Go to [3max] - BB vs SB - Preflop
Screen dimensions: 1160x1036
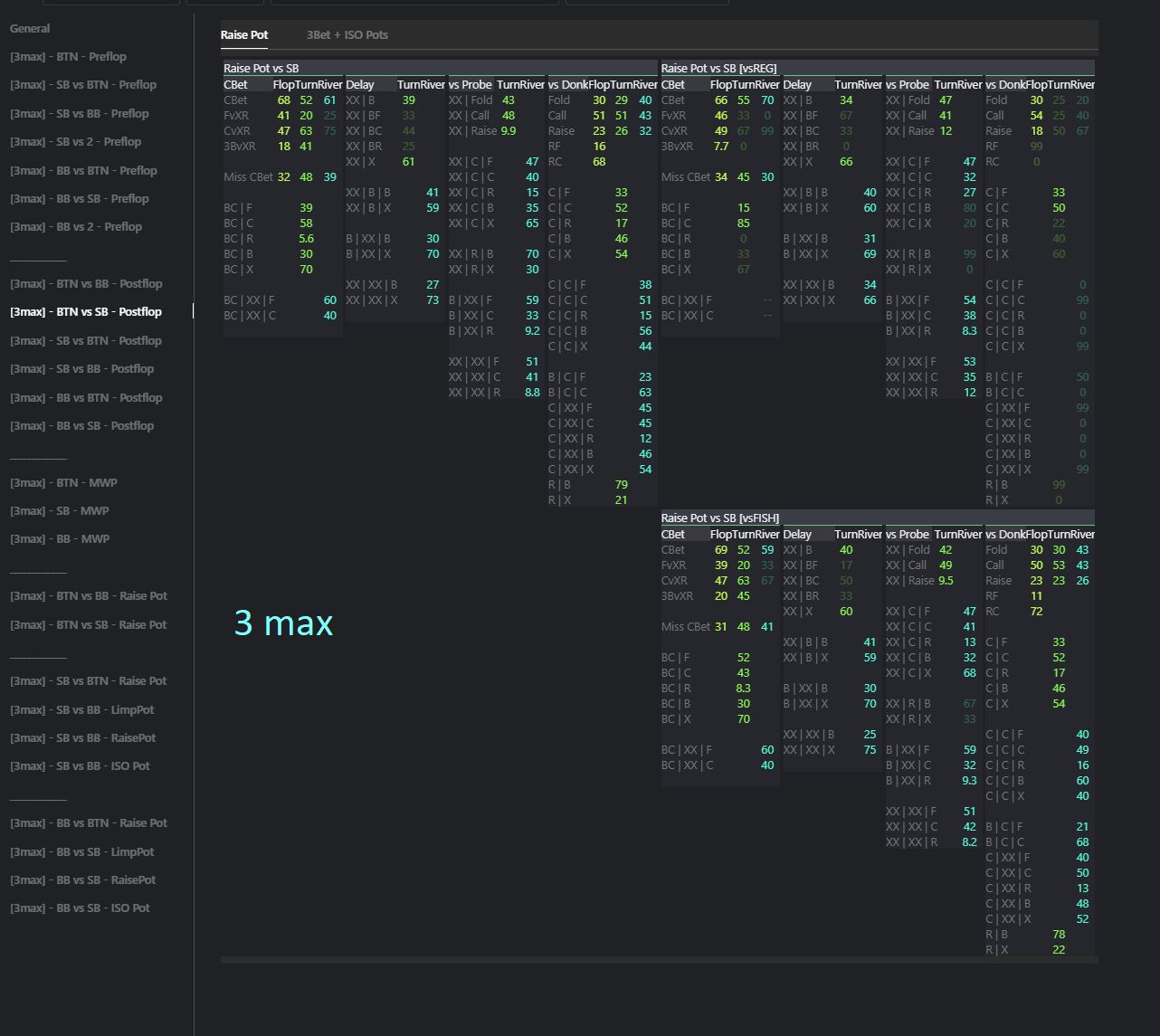pos(80,199)
